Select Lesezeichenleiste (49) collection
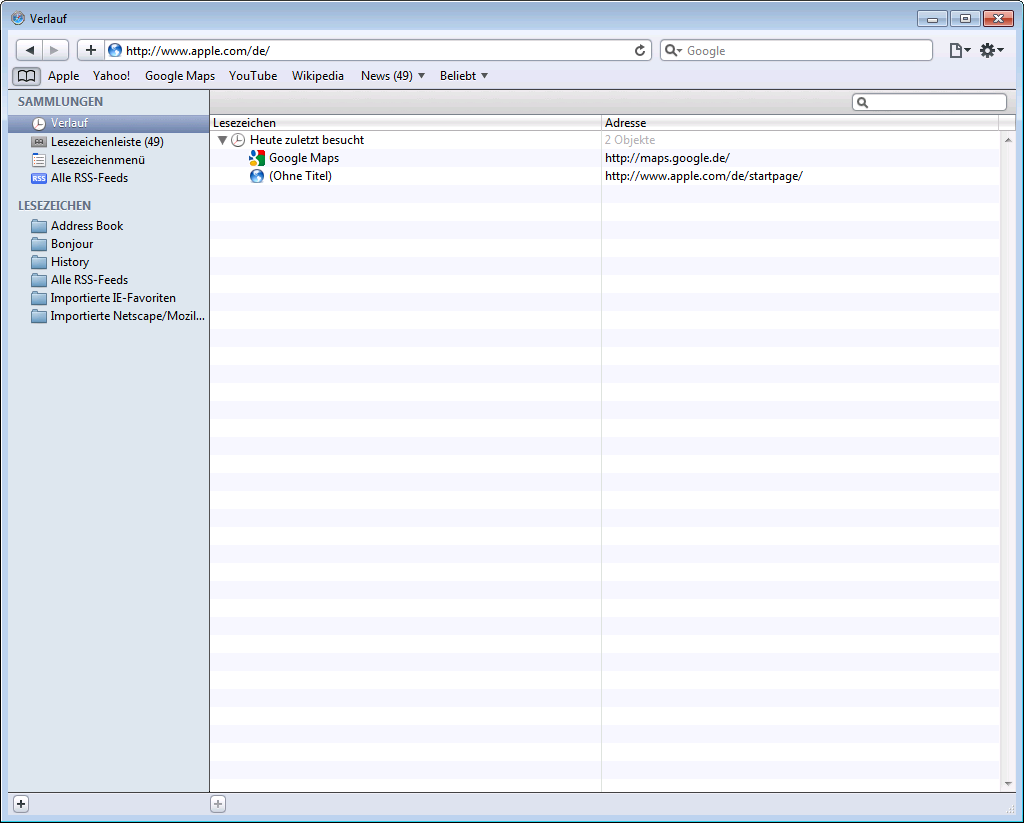 107,142
